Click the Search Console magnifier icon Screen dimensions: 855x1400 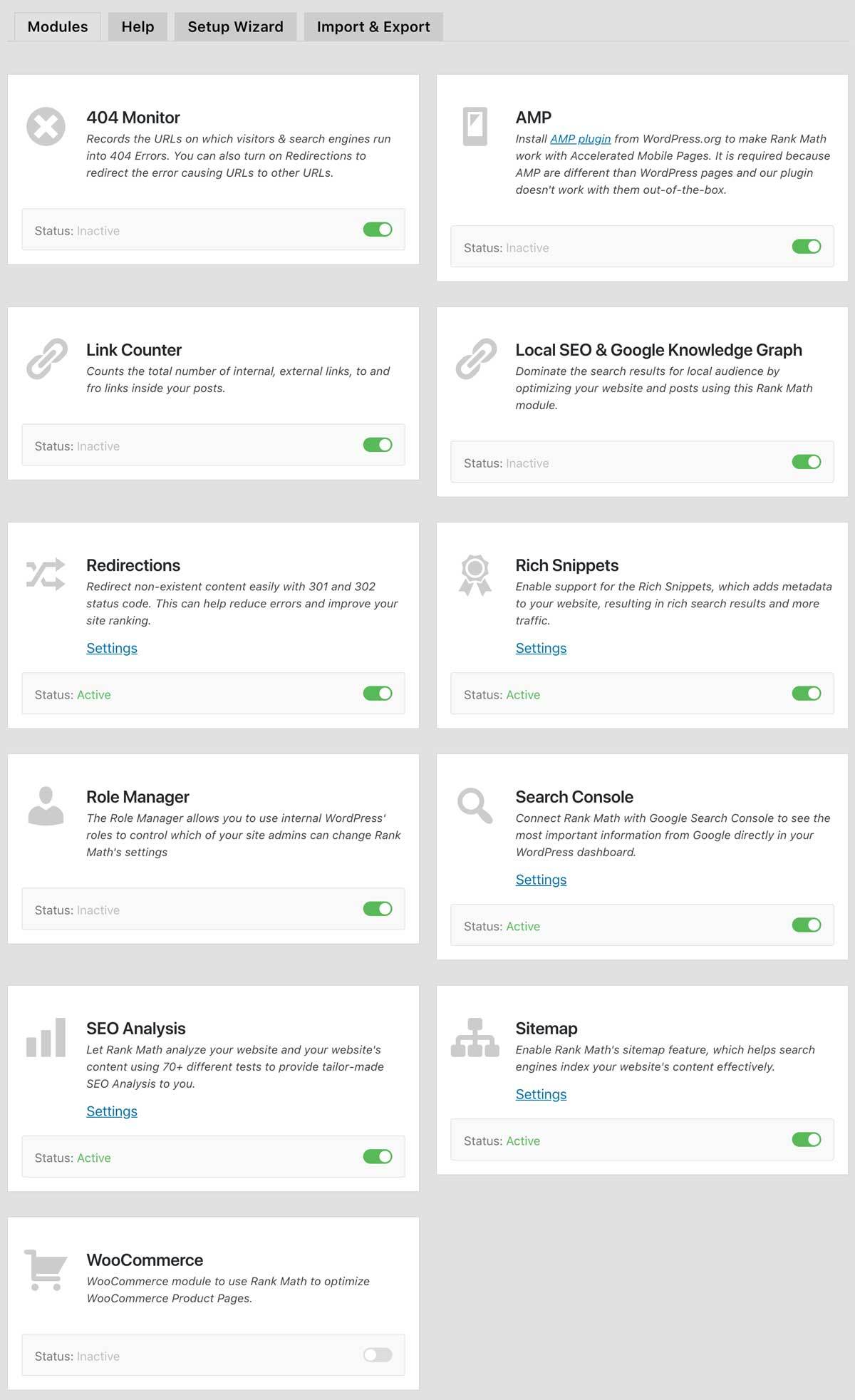475,806
